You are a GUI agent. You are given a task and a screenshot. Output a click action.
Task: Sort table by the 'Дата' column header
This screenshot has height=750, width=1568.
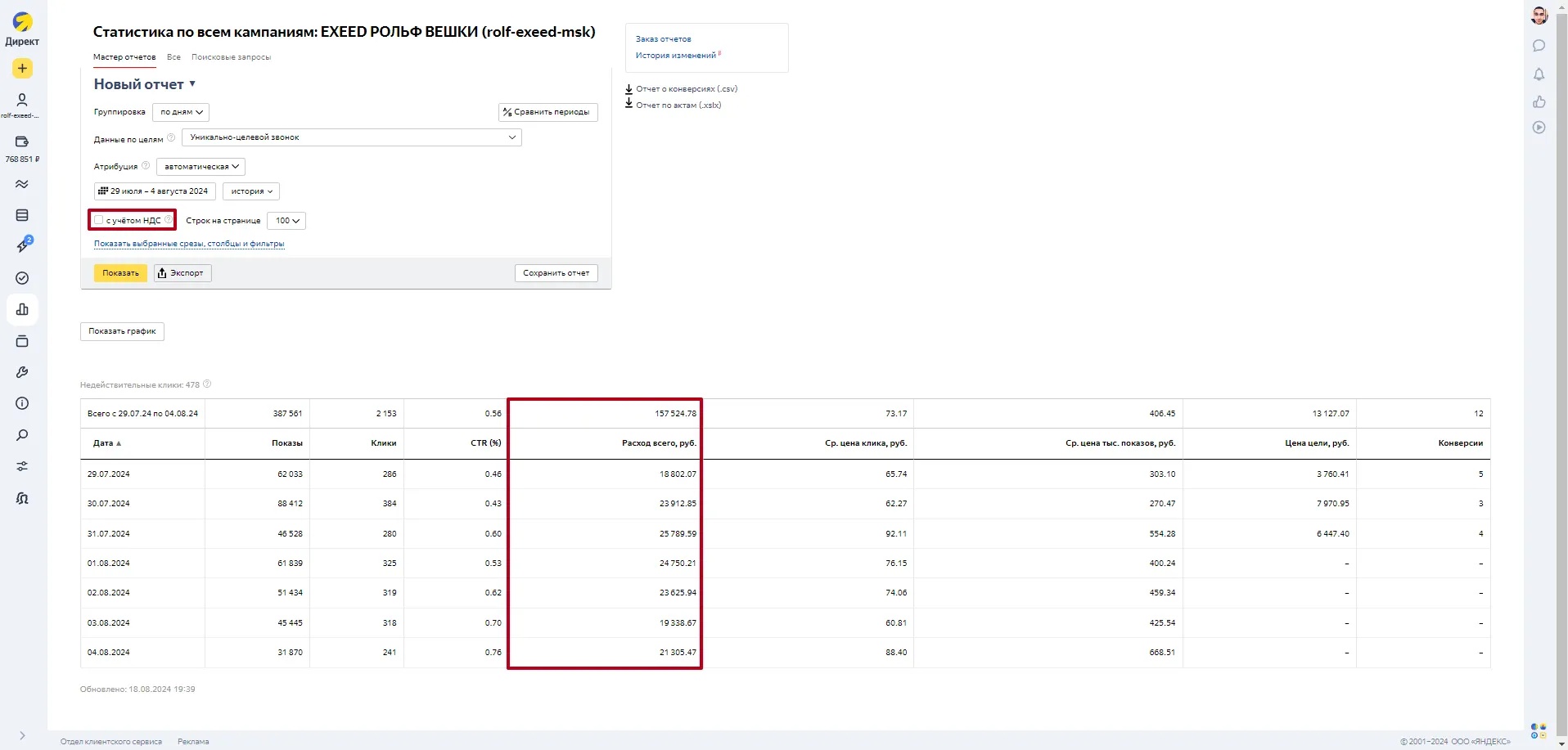coord(106,443)
